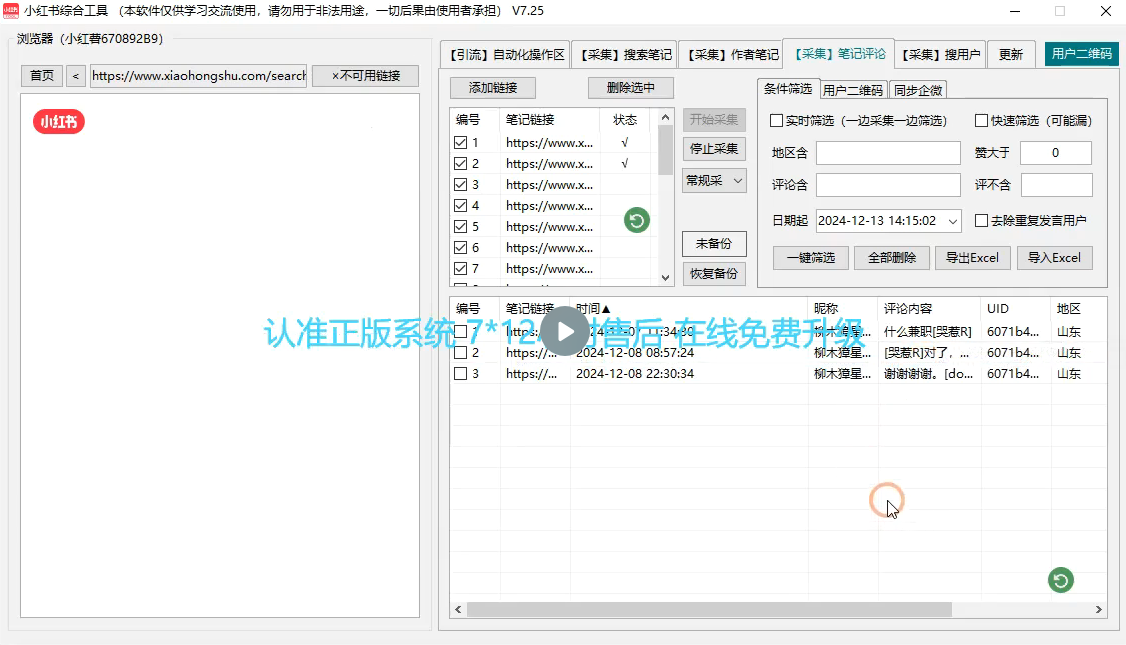Enable 实时筛选 checkbox
This screenshot has width=1126, height=645.
coord(776,121)
